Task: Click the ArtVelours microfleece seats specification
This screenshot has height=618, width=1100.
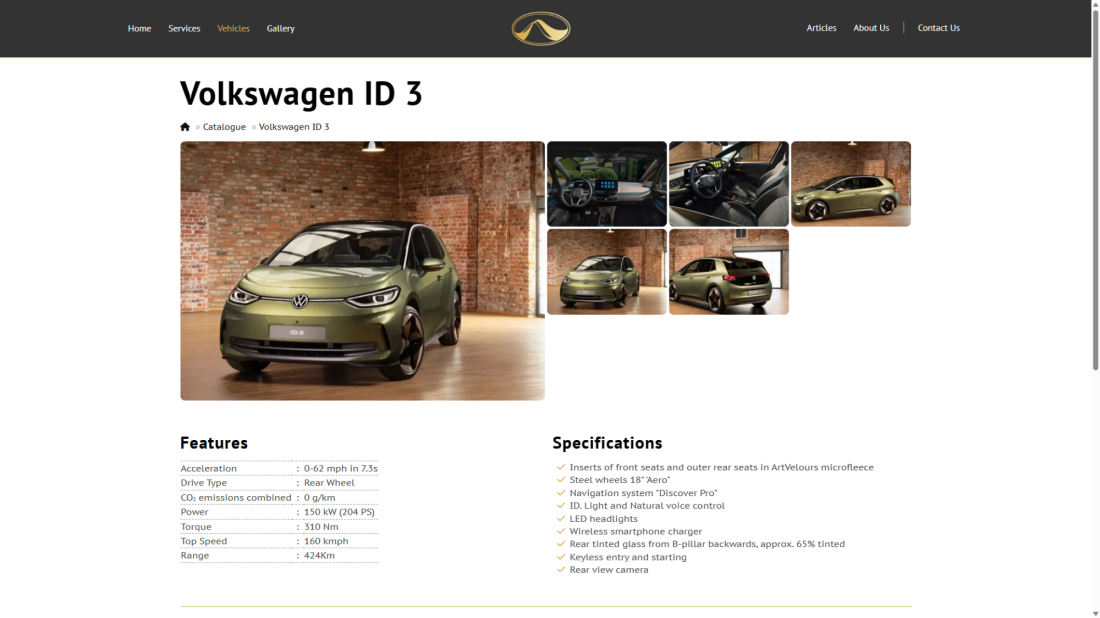Action: point(721,467)
